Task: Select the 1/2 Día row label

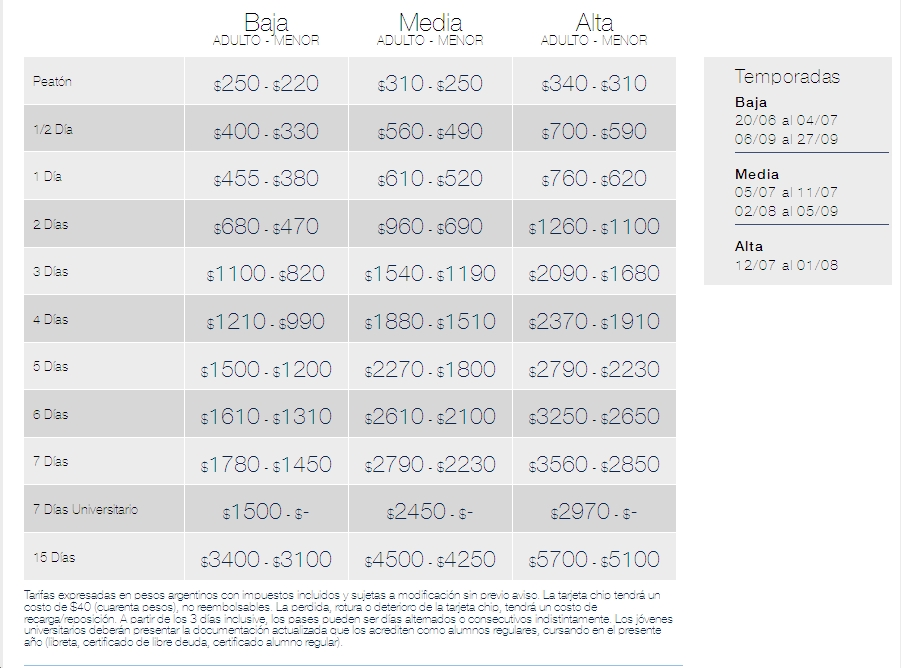Action: tap(53, 130)
